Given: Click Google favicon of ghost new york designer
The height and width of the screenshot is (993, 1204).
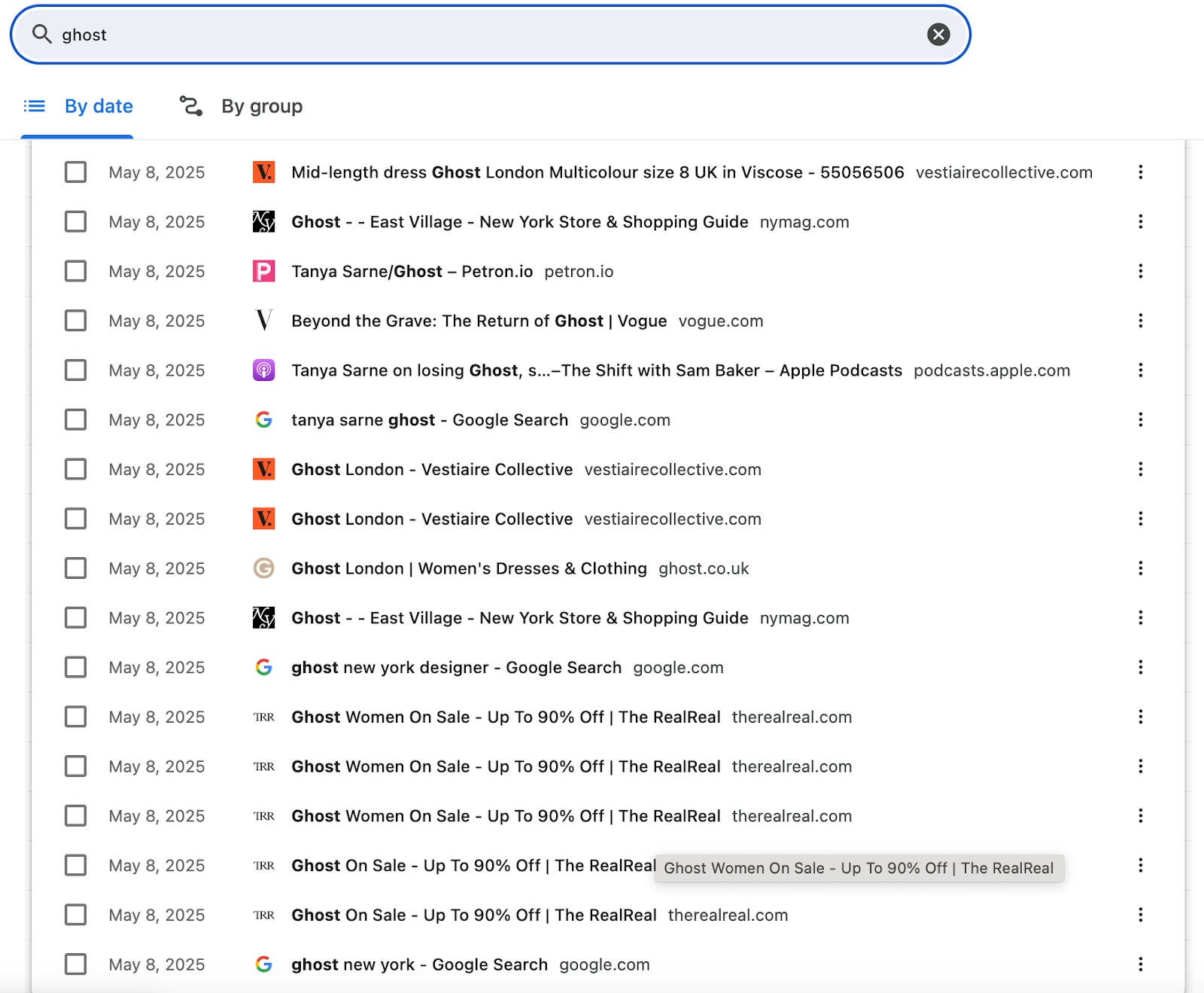Looking at the screenshot, I should [263, 667].
